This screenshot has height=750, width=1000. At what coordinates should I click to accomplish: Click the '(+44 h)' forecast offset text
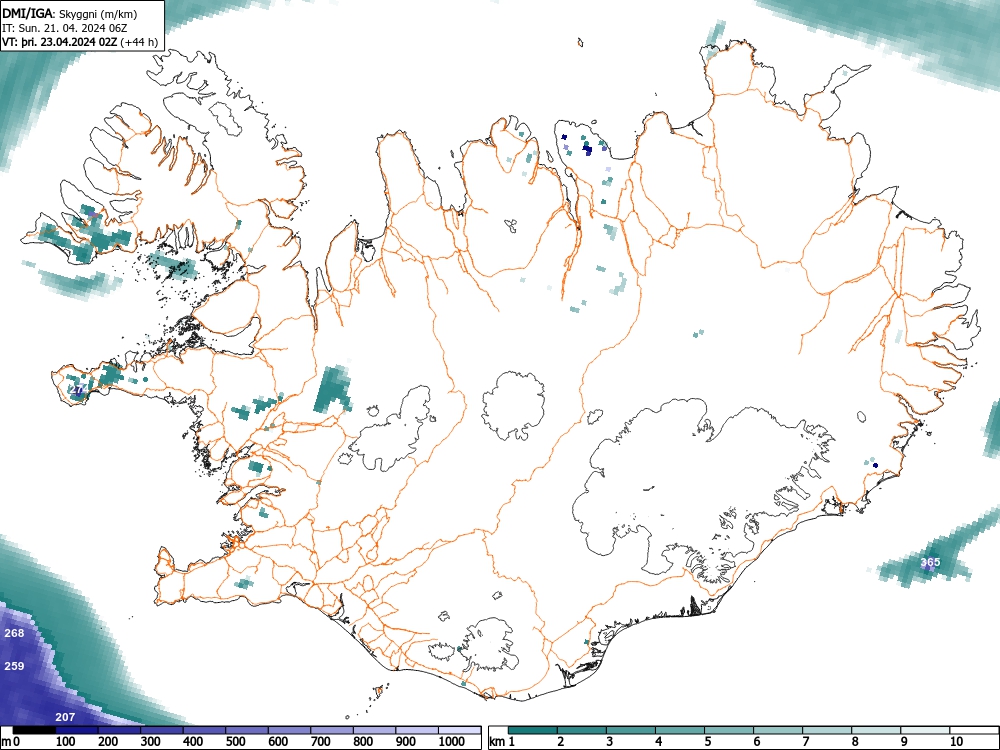(138, 42)
